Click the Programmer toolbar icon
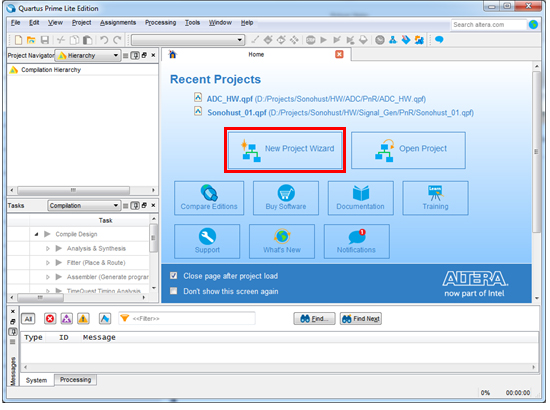 click(406, 40)
